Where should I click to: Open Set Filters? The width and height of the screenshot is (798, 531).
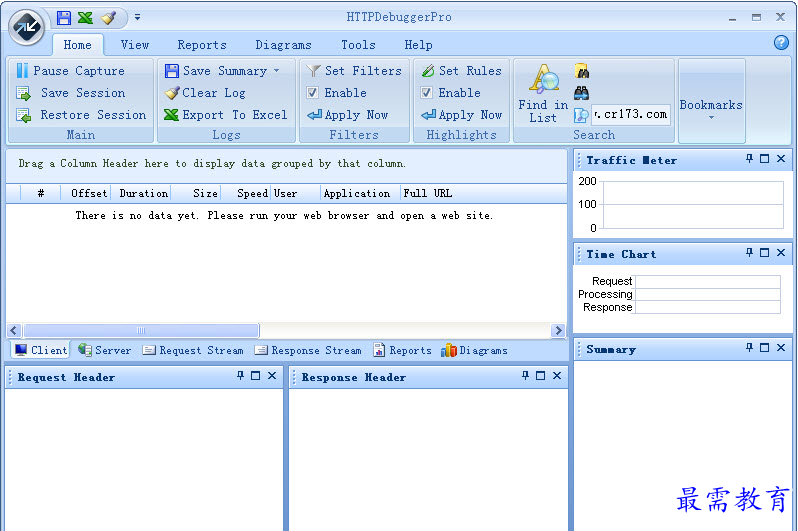[355, 71]
